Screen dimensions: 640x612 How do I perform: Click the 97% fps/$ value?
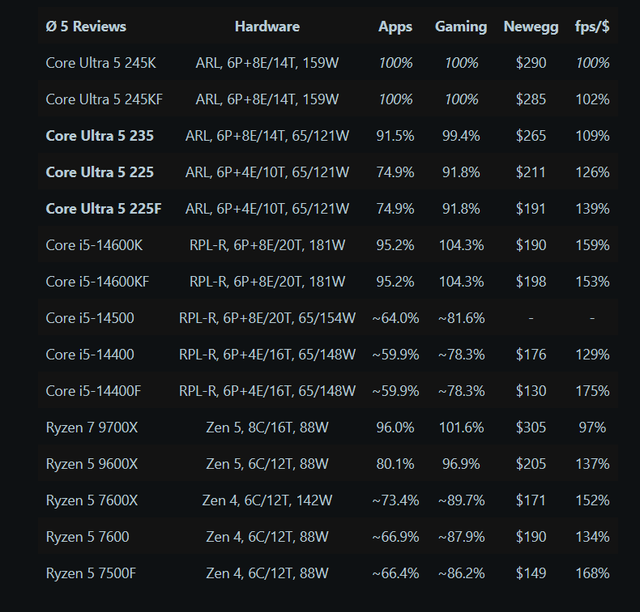(592, 427)
